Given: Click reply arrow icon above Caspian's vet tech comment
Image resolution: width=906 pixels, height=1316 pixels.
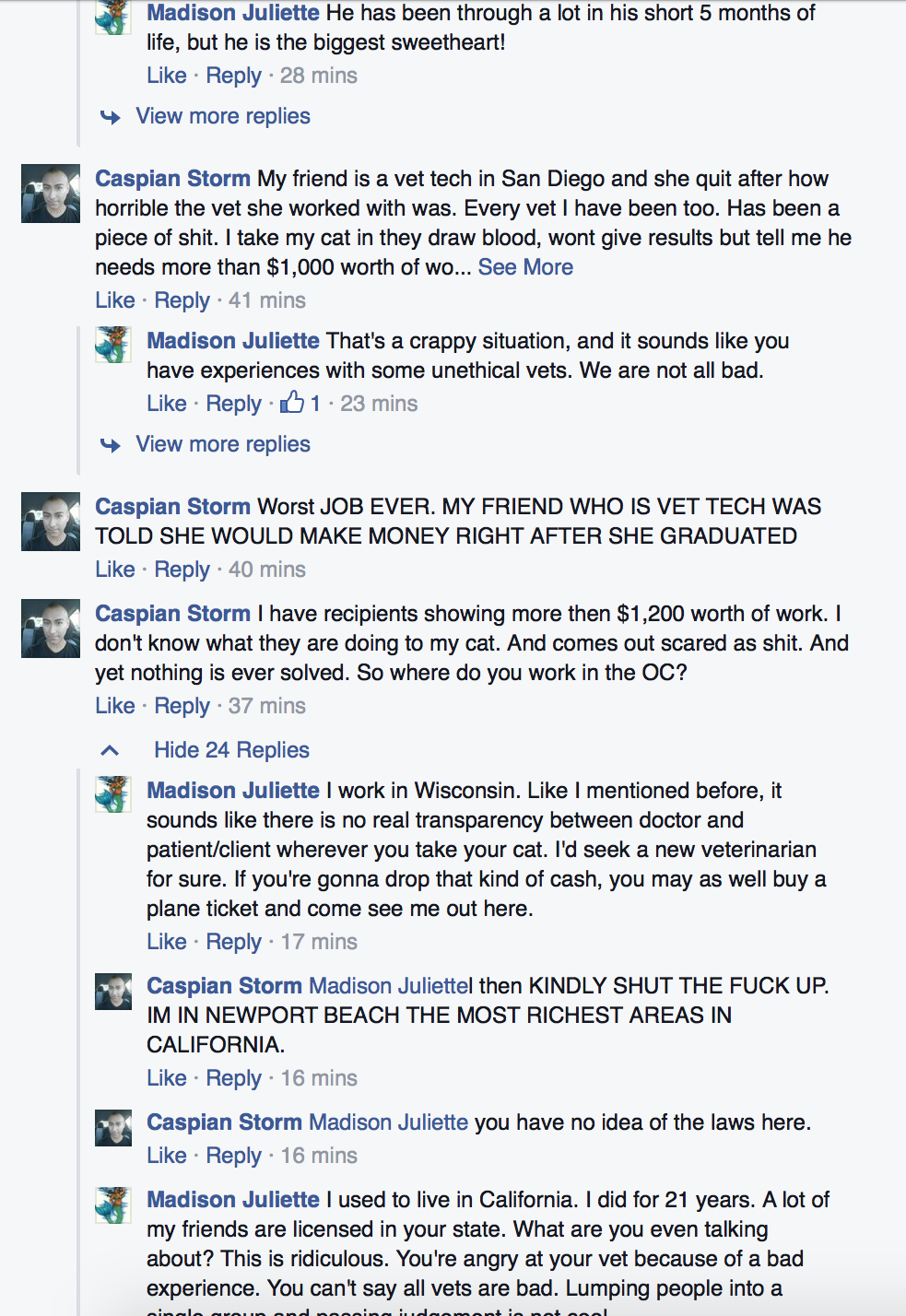Looking at the screenshot, I should coord(111,117).
